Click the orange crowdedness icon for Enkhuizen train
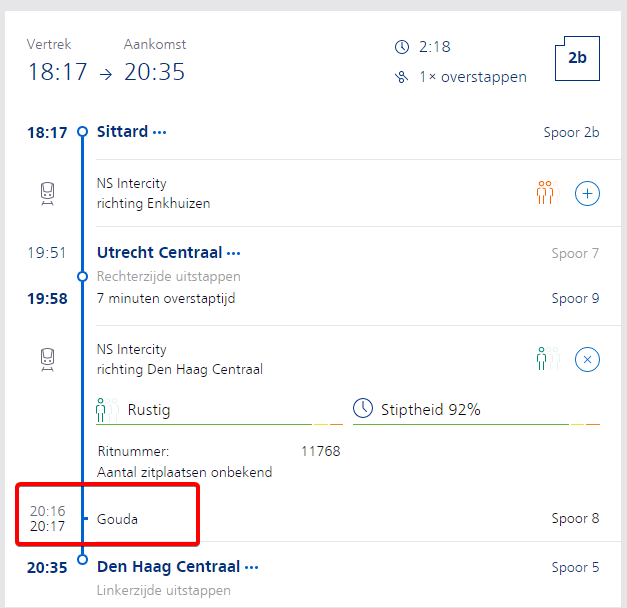This screenshot has width=627, height=608. (x=544, y=193)
